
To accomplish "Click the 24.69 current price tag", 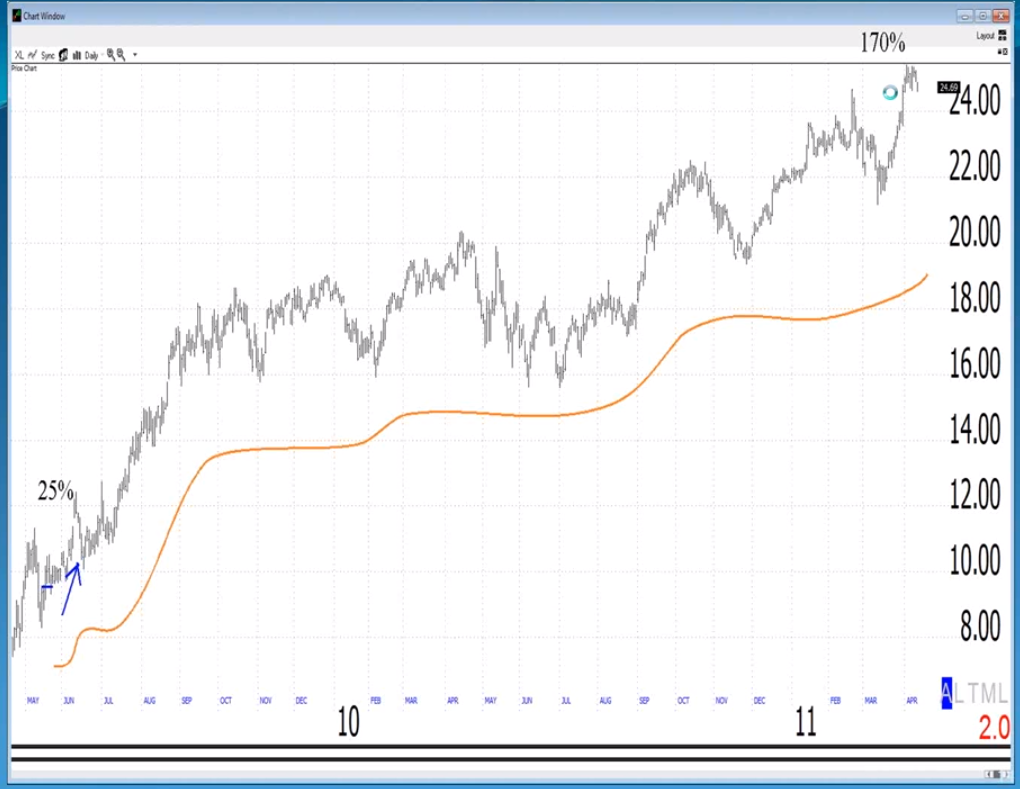I will click(x=948, y=87).
